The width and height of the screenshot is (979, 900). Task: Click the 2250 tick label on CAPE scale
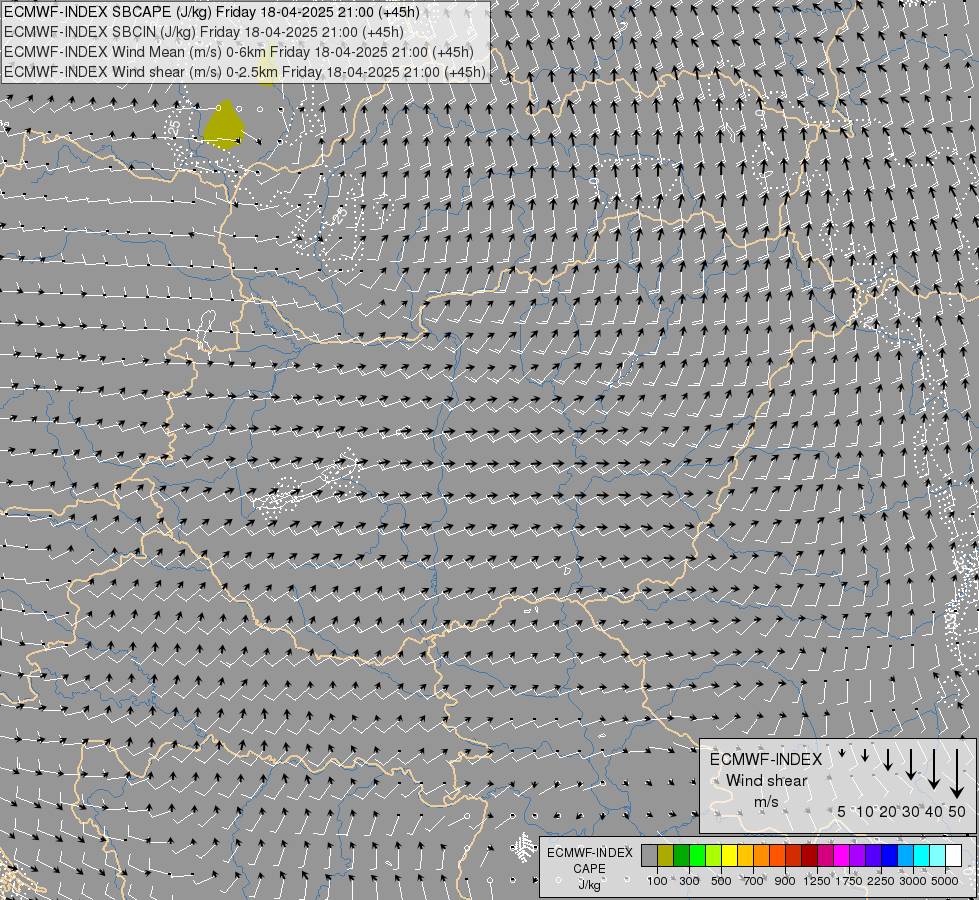pos(881,881)
